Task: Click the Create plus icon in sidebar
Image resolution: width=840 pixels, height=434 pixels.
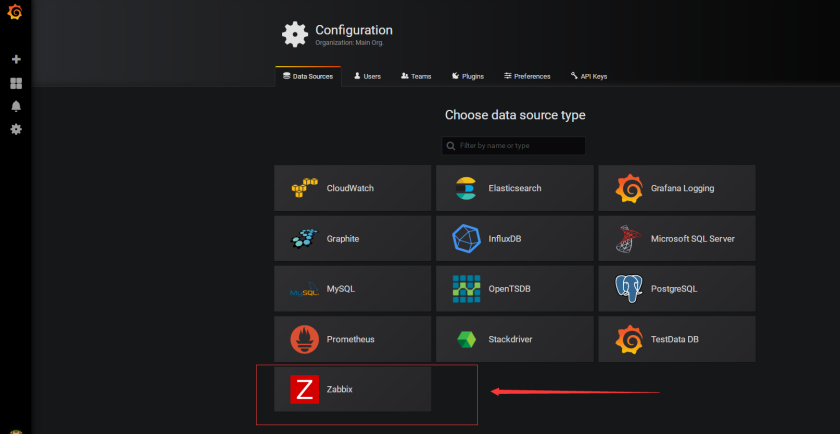Action: pyautogui.click(x=16, y=59)
